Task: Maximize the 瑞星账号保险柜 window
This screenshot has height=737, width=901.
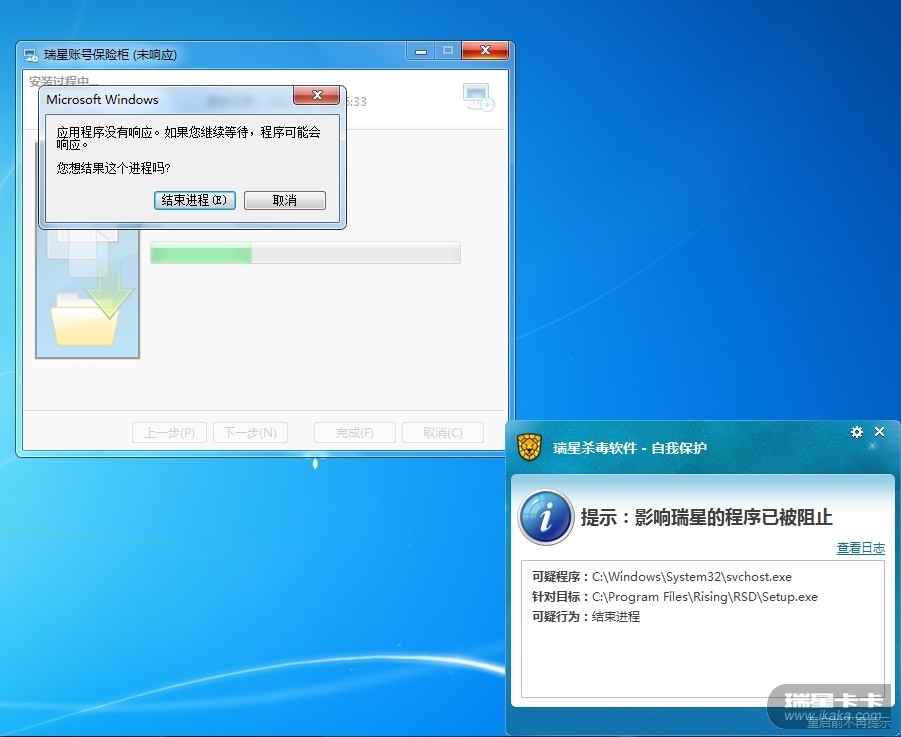Action: pos(448,51)
